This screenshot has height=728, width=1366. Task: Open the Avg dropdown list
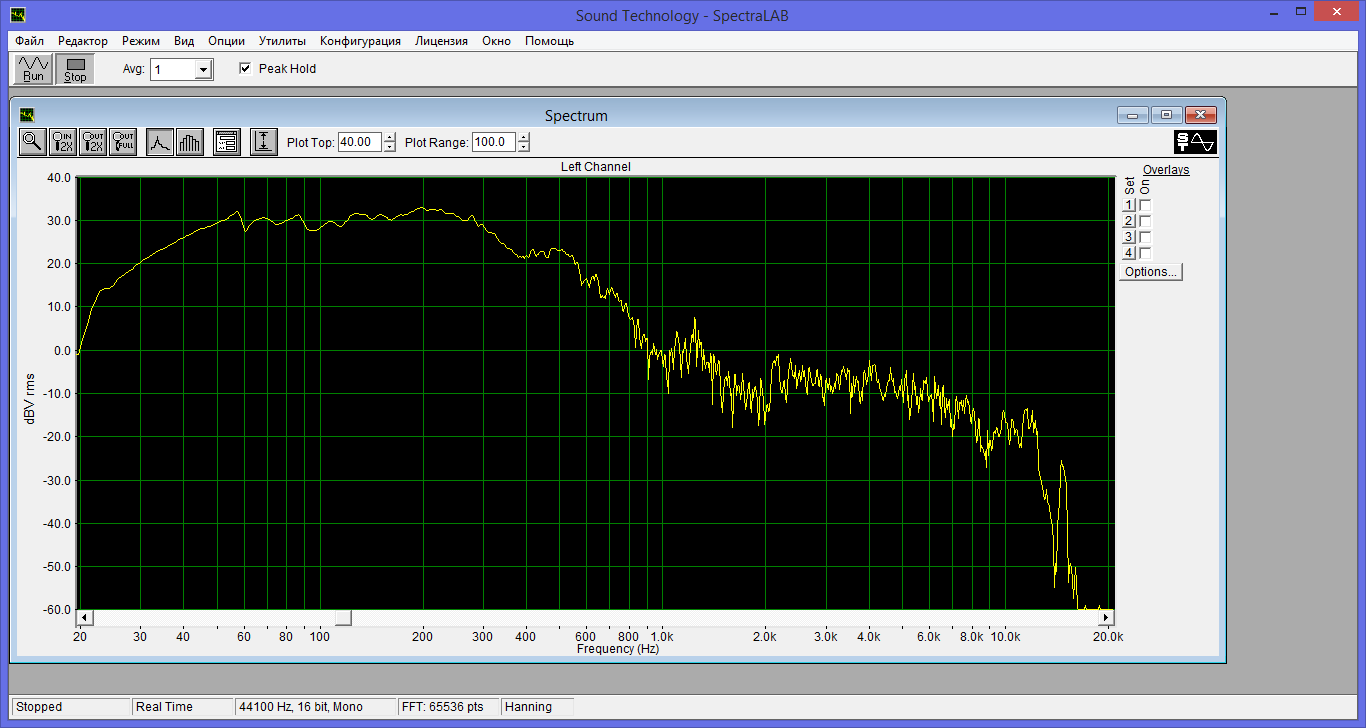pos(203,70)
